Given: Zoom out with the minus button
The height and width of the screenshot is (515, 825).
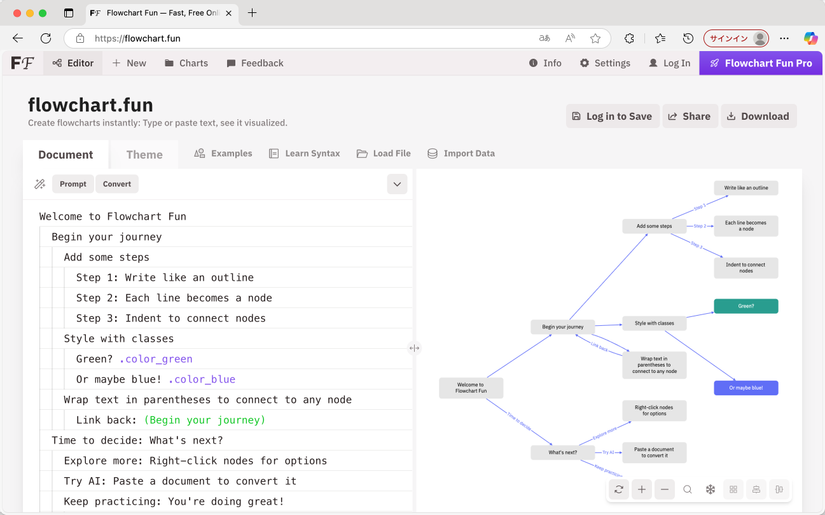Looking at the screenshot, I should click(x=665, y=489).
